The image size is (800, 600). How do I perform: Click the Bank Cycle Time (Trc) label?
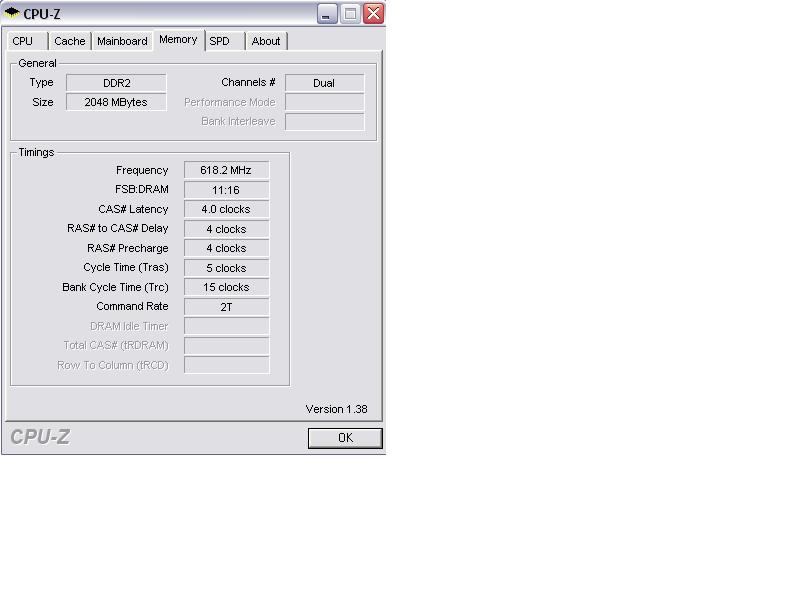pos(115,287)
